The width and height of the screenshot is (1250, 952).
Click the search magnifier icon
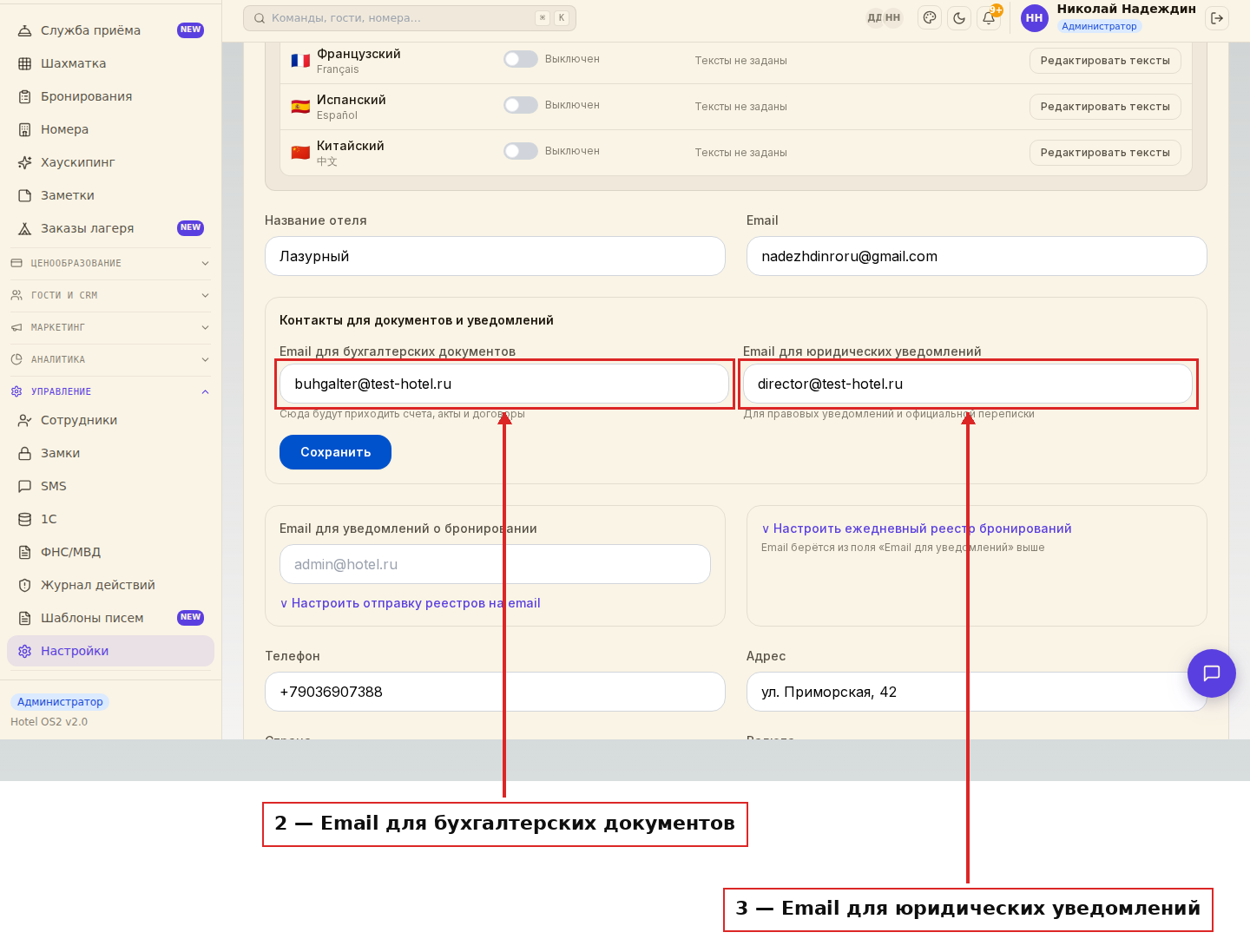tap(260, 18)
